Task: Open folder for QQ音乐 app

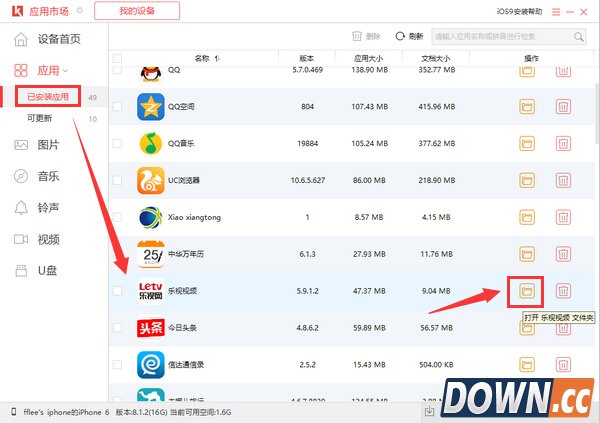Action: (526, 143)
